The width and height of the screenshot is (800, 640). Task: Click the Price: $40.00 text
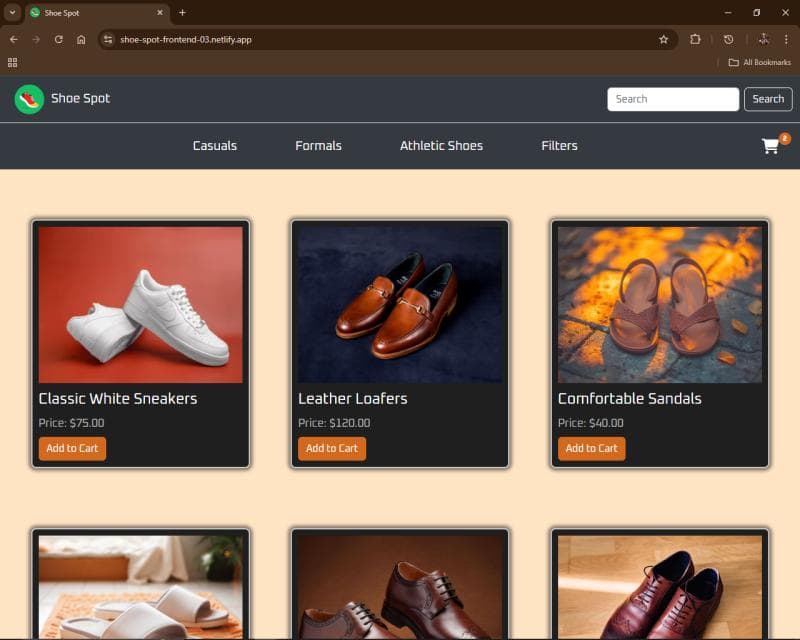click(x=591, y=423)
